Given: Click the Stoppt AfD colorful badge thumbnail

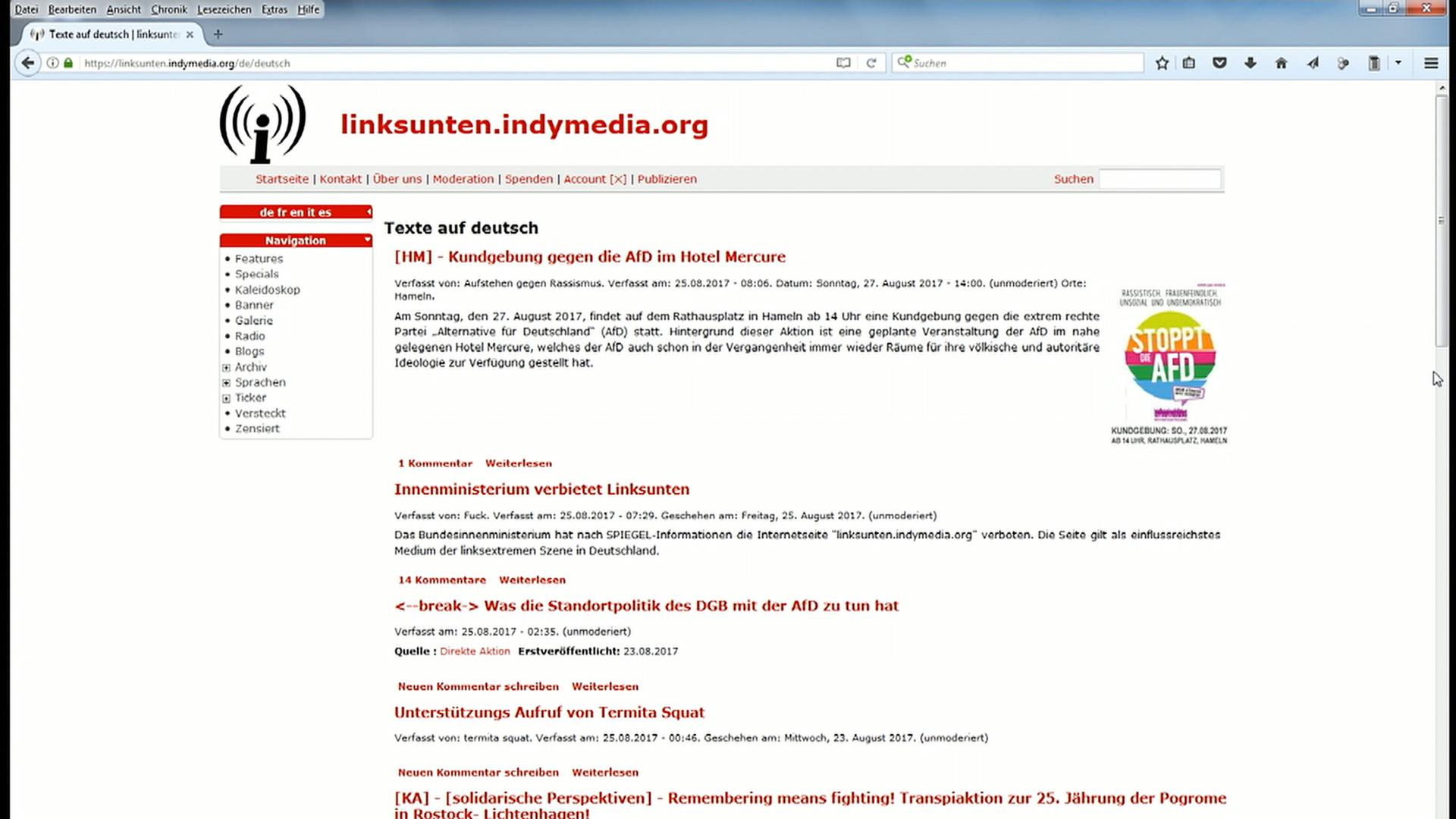Looking at the screenshot, I should tap(1170, 355).
